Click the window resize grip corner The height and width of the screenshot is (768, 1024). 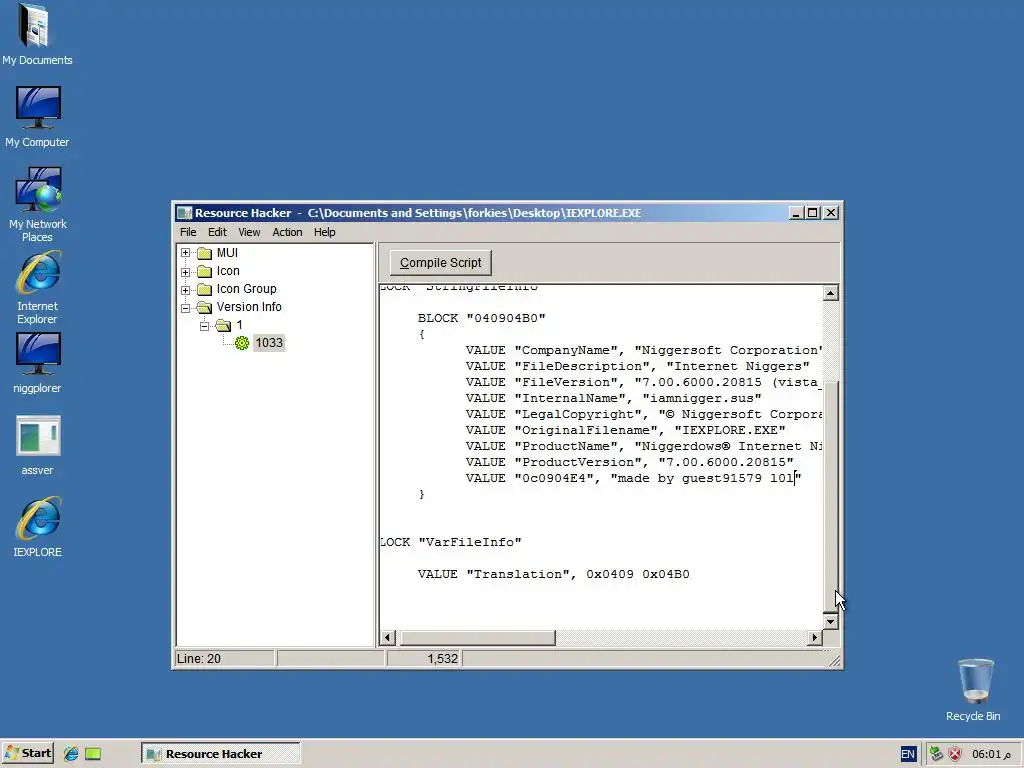point(834,660)
